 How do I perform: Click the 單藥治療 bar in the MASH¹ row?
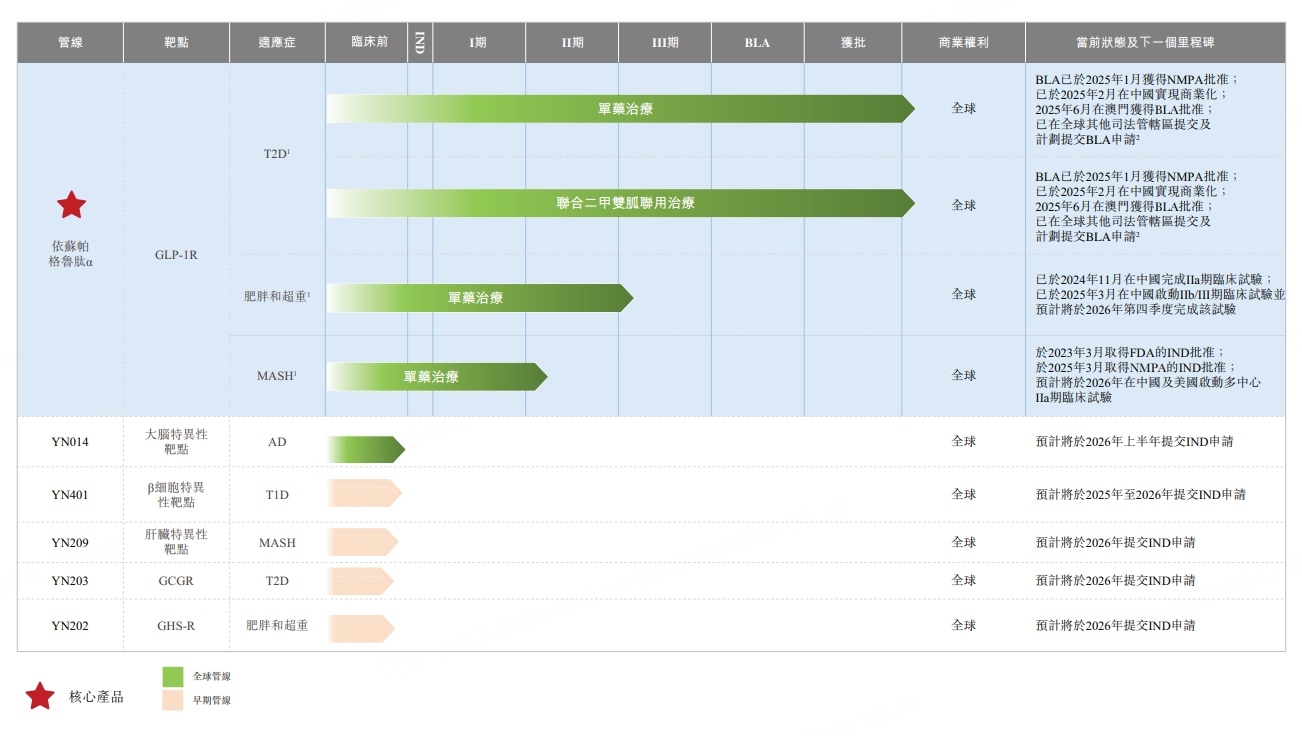coord(437,377)
